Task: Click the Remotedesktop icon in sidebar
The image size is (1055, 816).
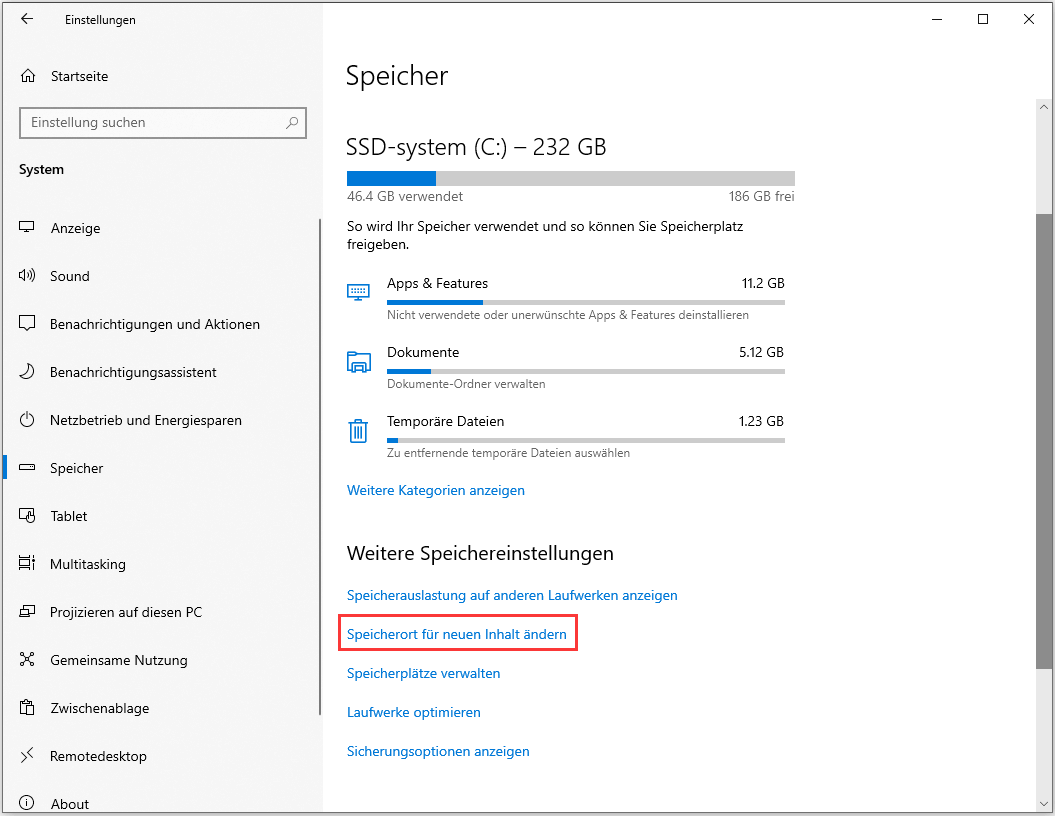Action: [x=26, y=756]
